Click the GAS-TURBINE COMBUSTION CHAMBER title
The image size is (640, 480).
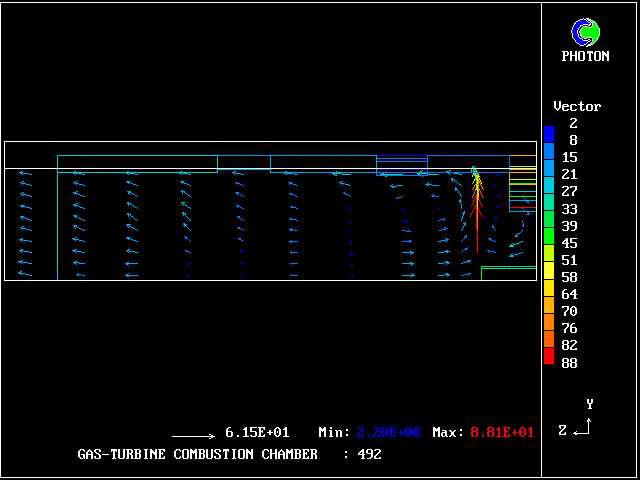tap(197, 454)
